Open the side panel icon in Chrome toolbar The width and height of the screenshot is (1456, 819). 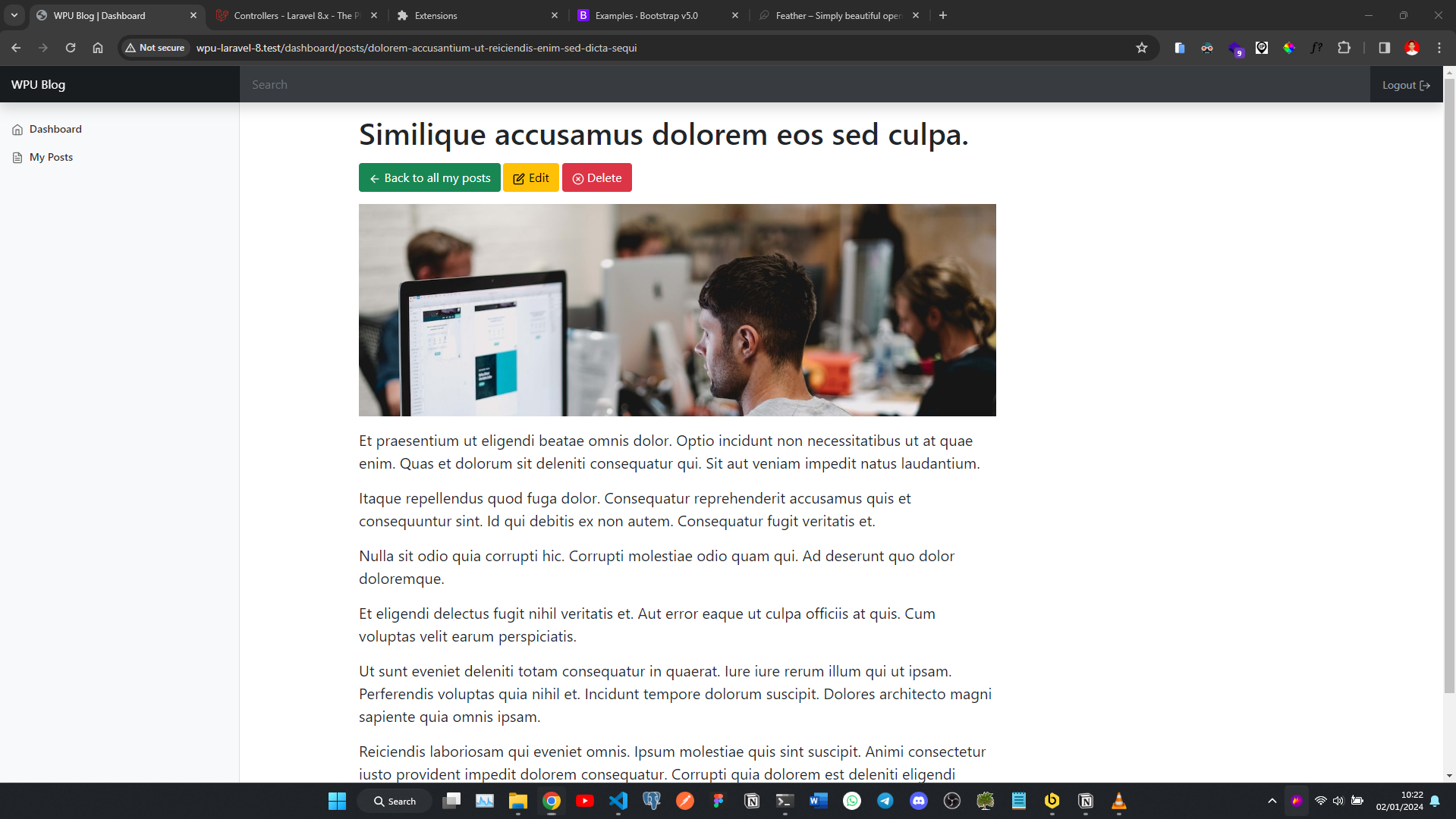tap(1384, 48)
